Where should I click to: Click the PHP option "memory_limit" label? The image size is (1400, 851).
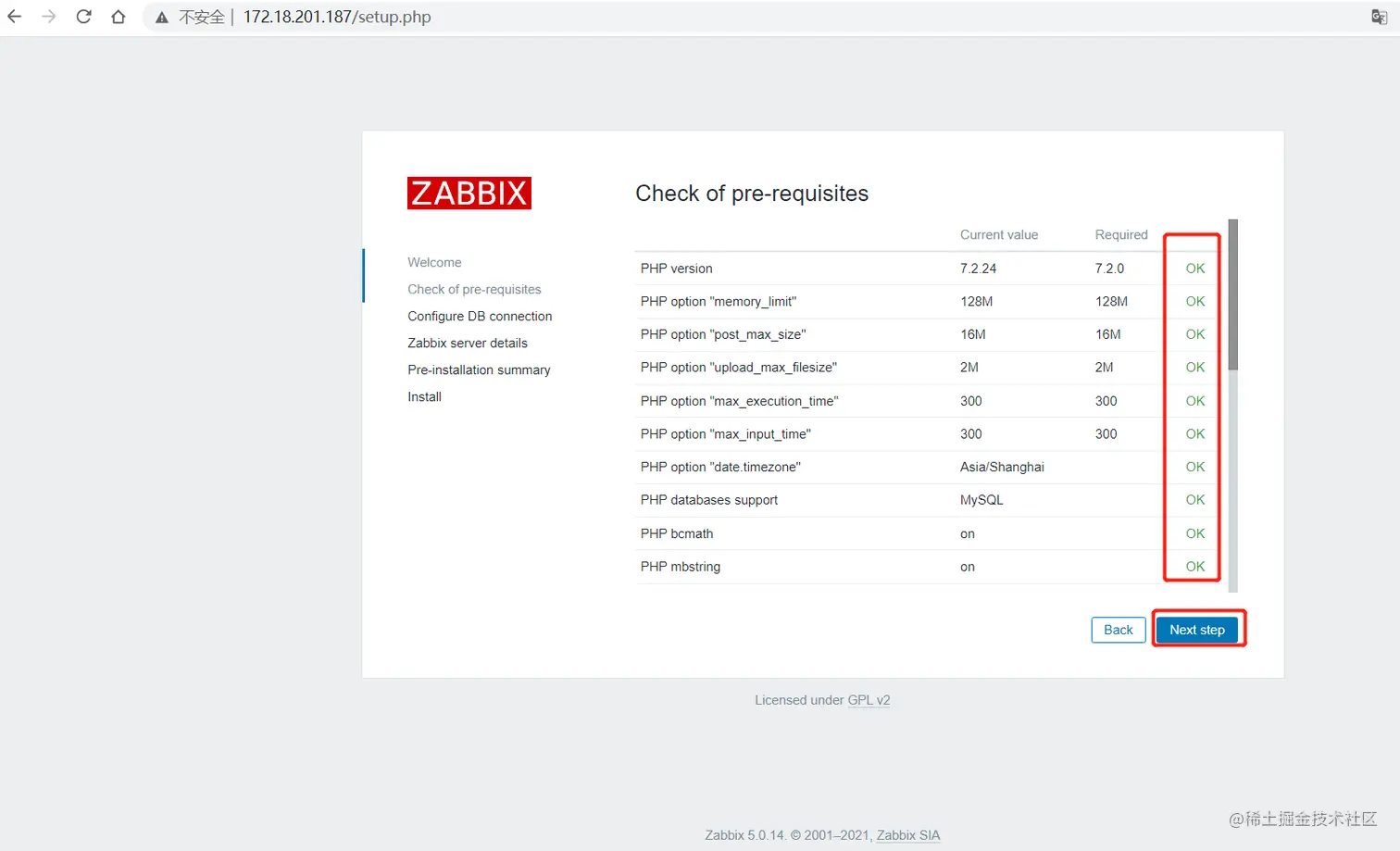click(719, 302)
